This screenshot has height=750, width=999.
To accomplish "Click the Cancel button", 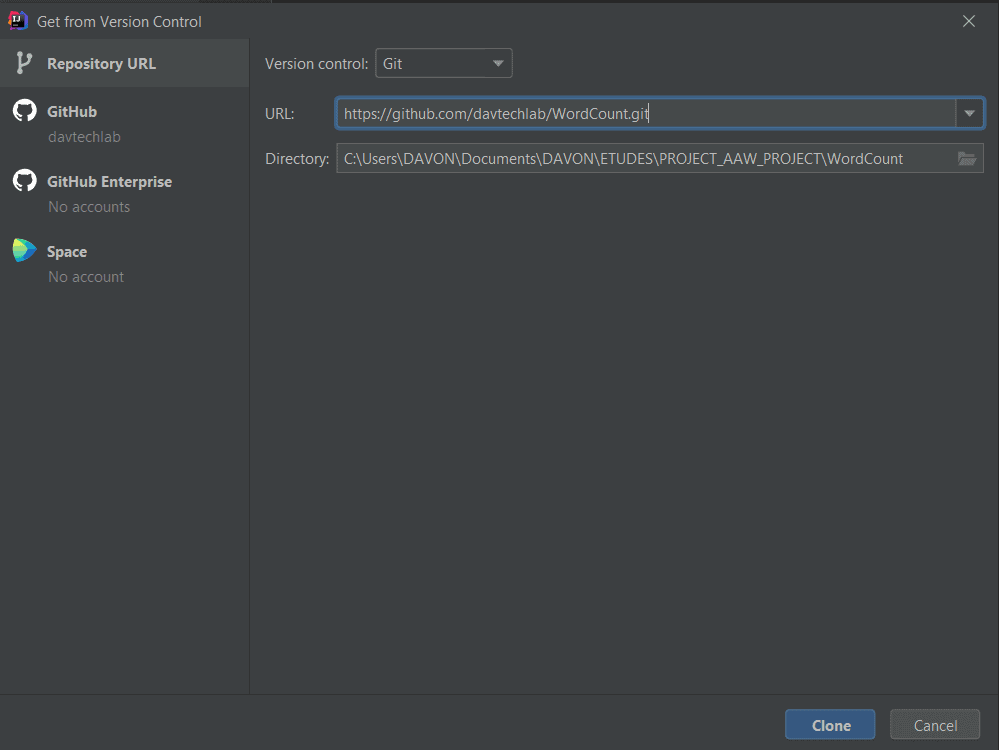I will (934, 724).
